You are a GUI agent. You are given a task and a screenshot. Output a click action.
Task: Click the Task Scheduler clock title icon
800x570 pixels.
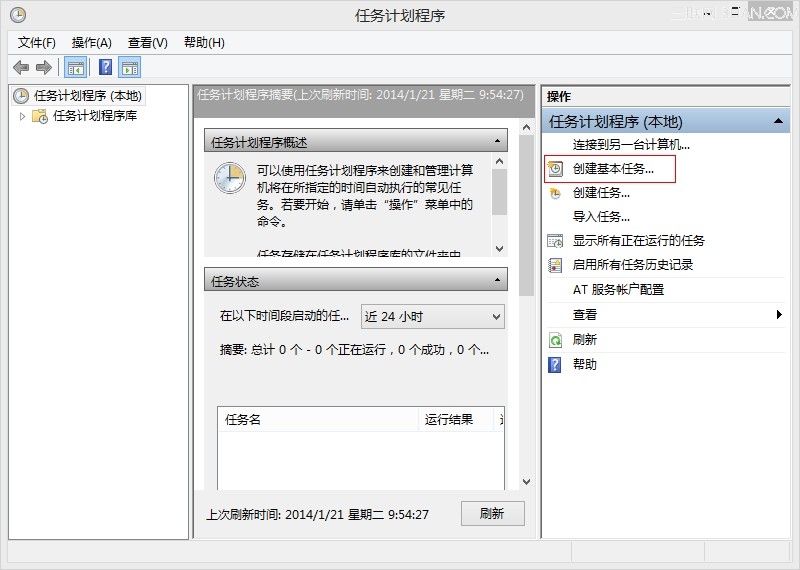(x=18, y=15)
